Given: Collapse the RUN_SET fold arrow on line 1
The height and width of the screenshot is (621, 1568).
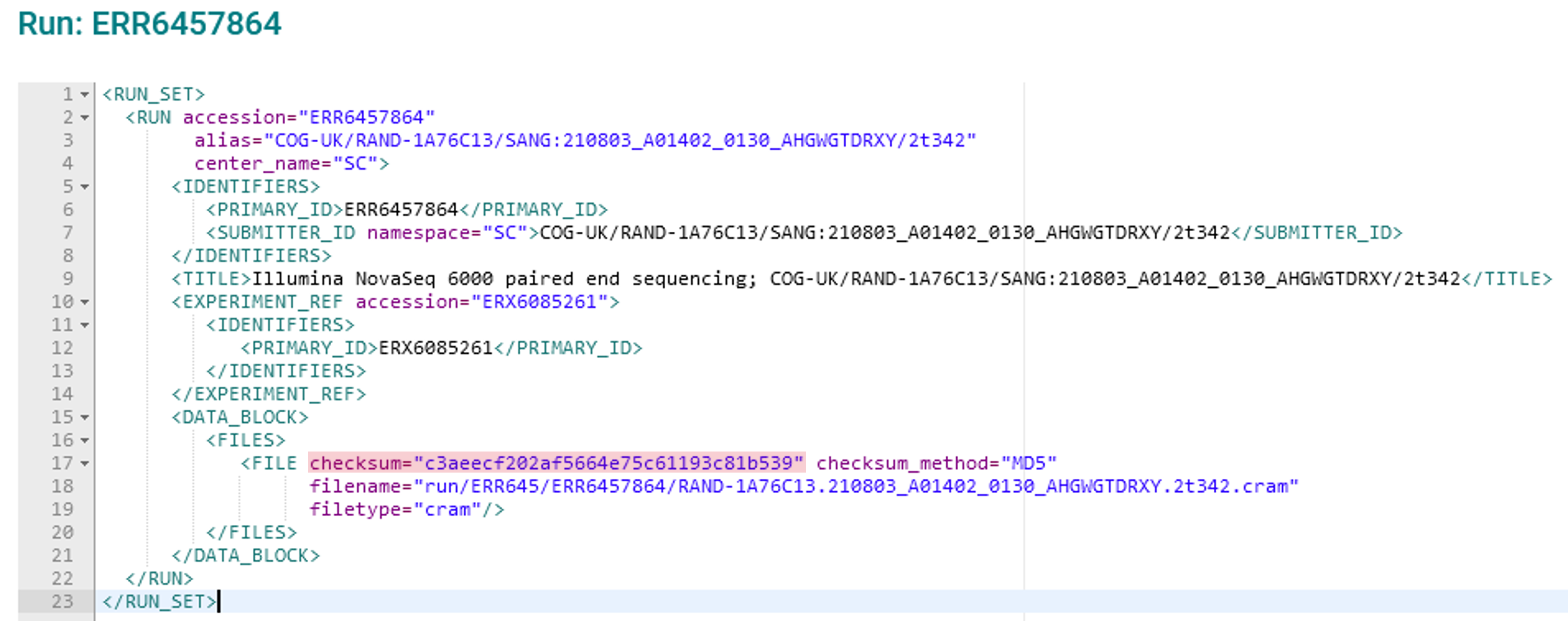Looking at the screenshot, I should [85, 95].
